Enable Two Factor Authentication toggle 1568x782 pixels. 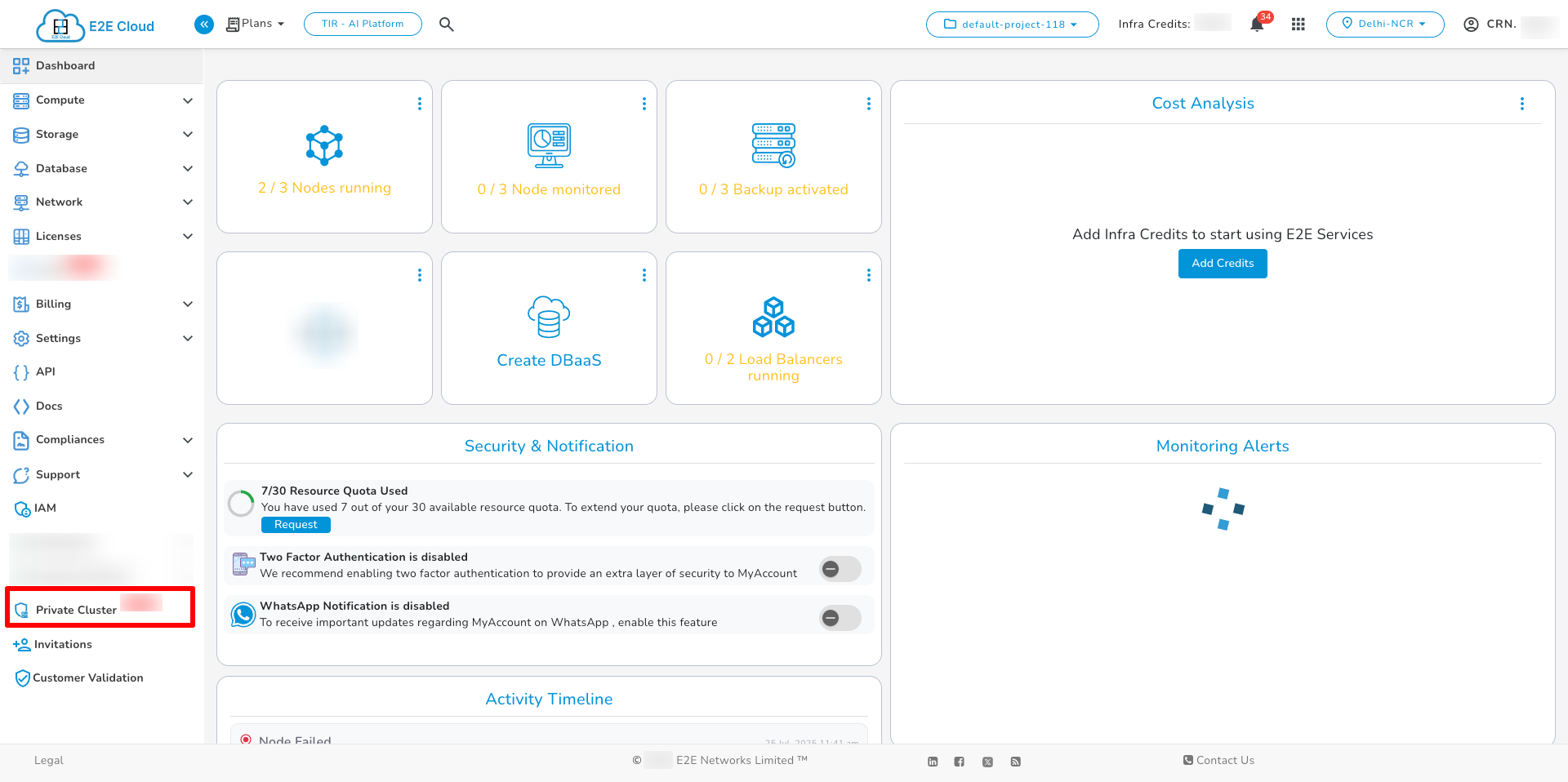[x=839, y=569]
